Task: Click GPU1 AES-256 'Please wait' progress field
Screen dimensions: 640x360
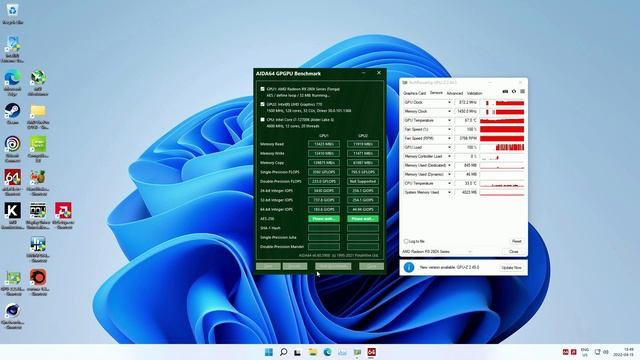Action: (x=324, y=219)
